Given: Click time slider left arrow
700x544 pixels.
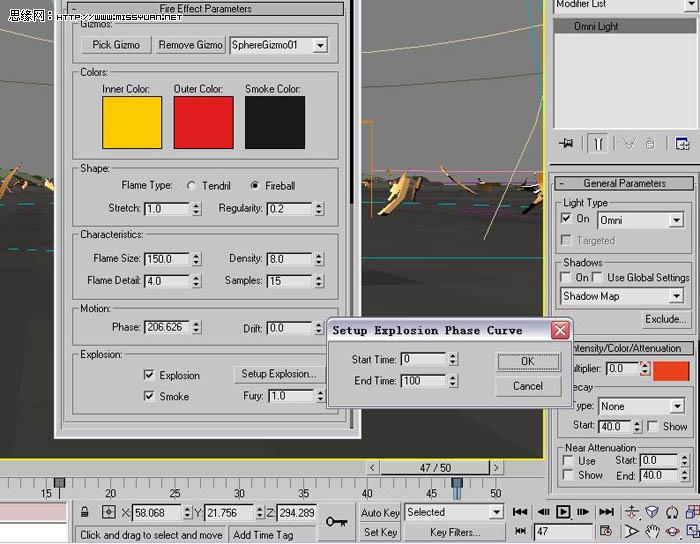Looking at the screenshot, I should [x=372, y=468].
